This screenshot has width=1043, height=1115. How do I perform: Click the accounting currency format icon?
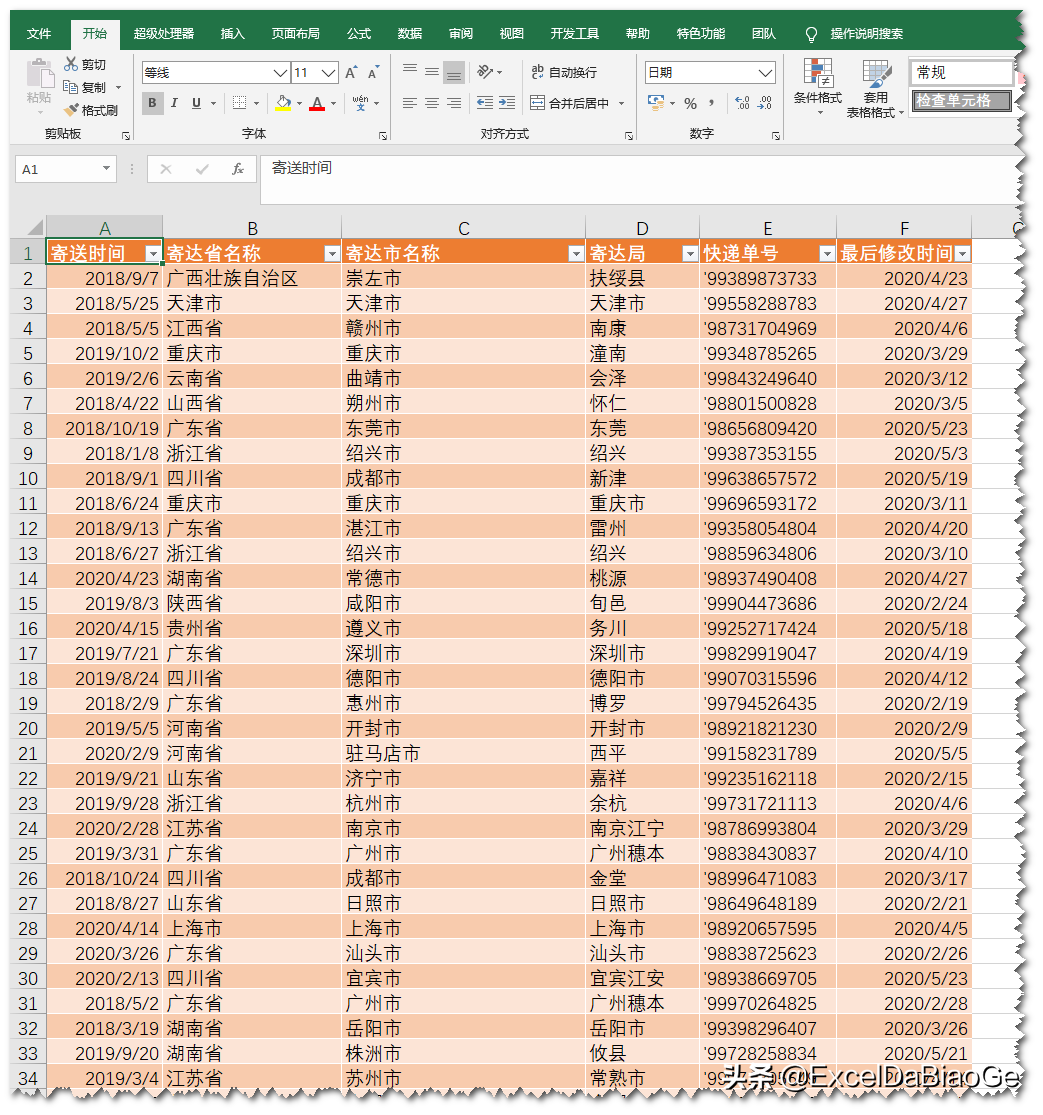tap(656, 103)
